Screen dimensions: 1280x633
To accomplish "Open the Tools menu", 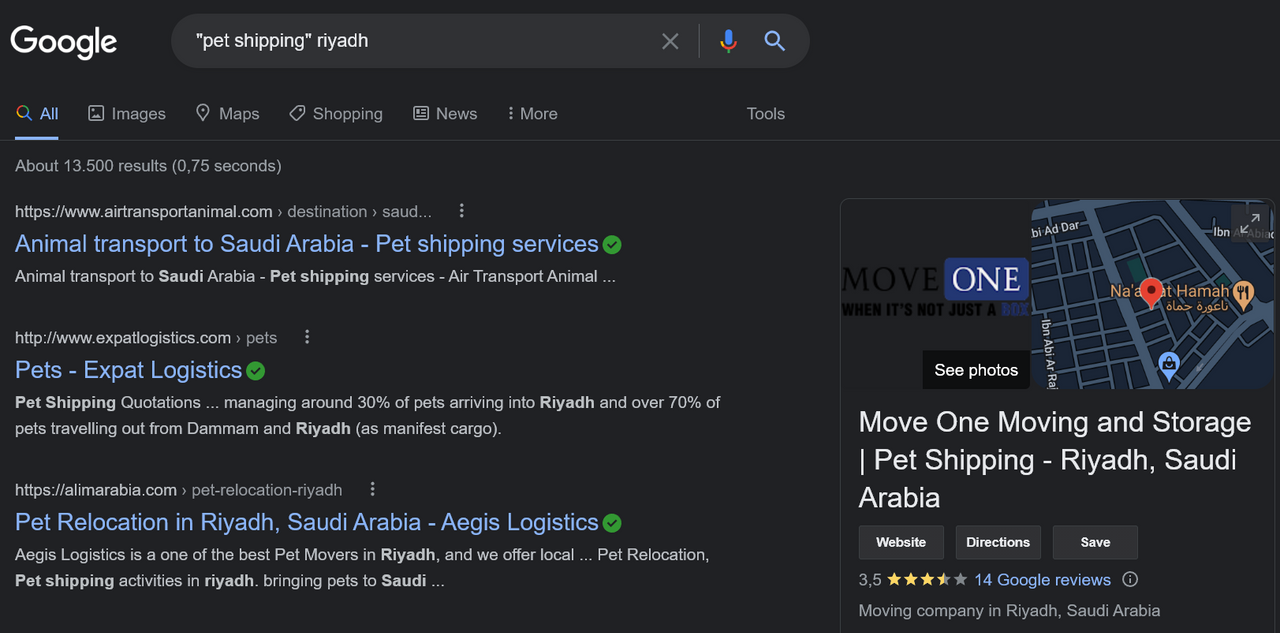I will click(x=766, y=114).
